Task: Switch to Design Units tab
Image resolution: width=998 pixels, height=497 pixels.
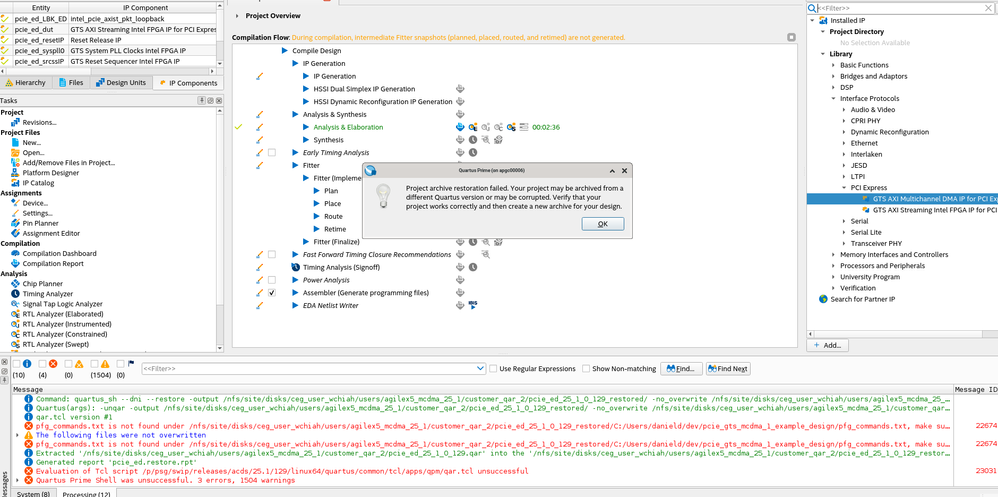Action: click(121, 83)
